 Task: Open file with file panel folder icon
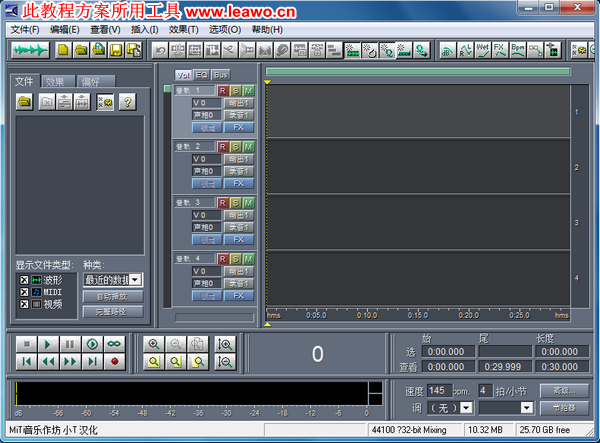point(24,102)
